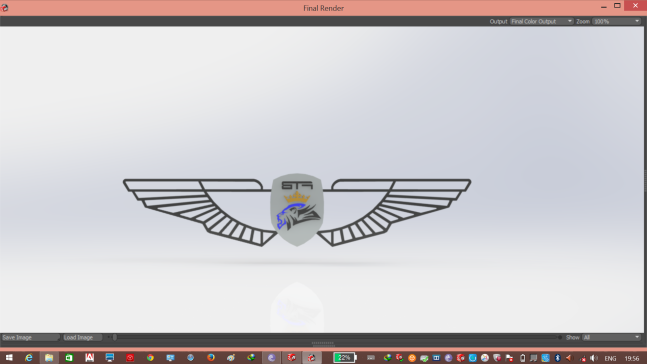Click the Action Center flag tray icon
This screenshot has height=364, width=647.
(x=509, y=358)
